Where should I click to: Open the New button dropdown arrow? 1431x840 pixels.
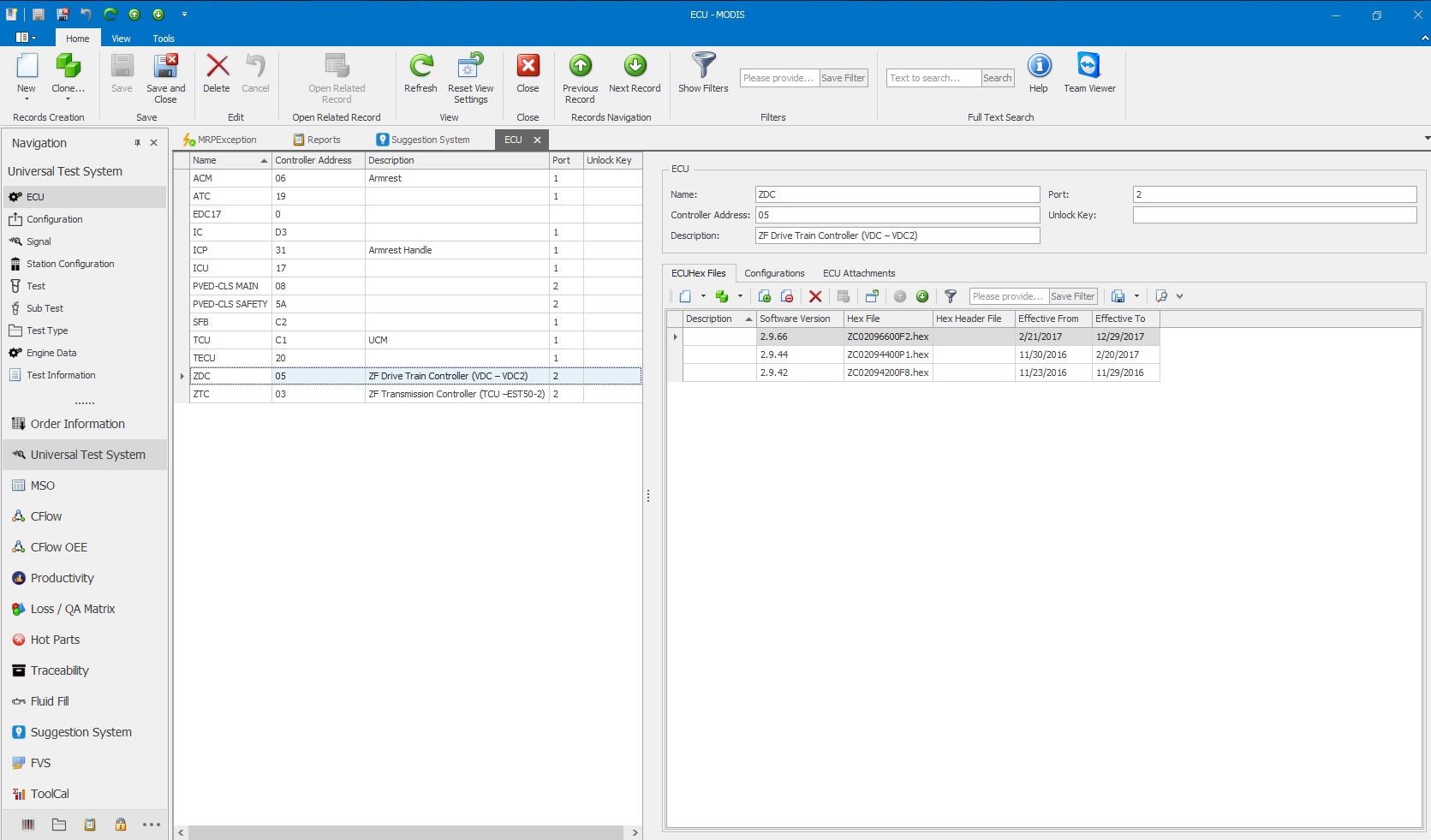coord(27,99)
